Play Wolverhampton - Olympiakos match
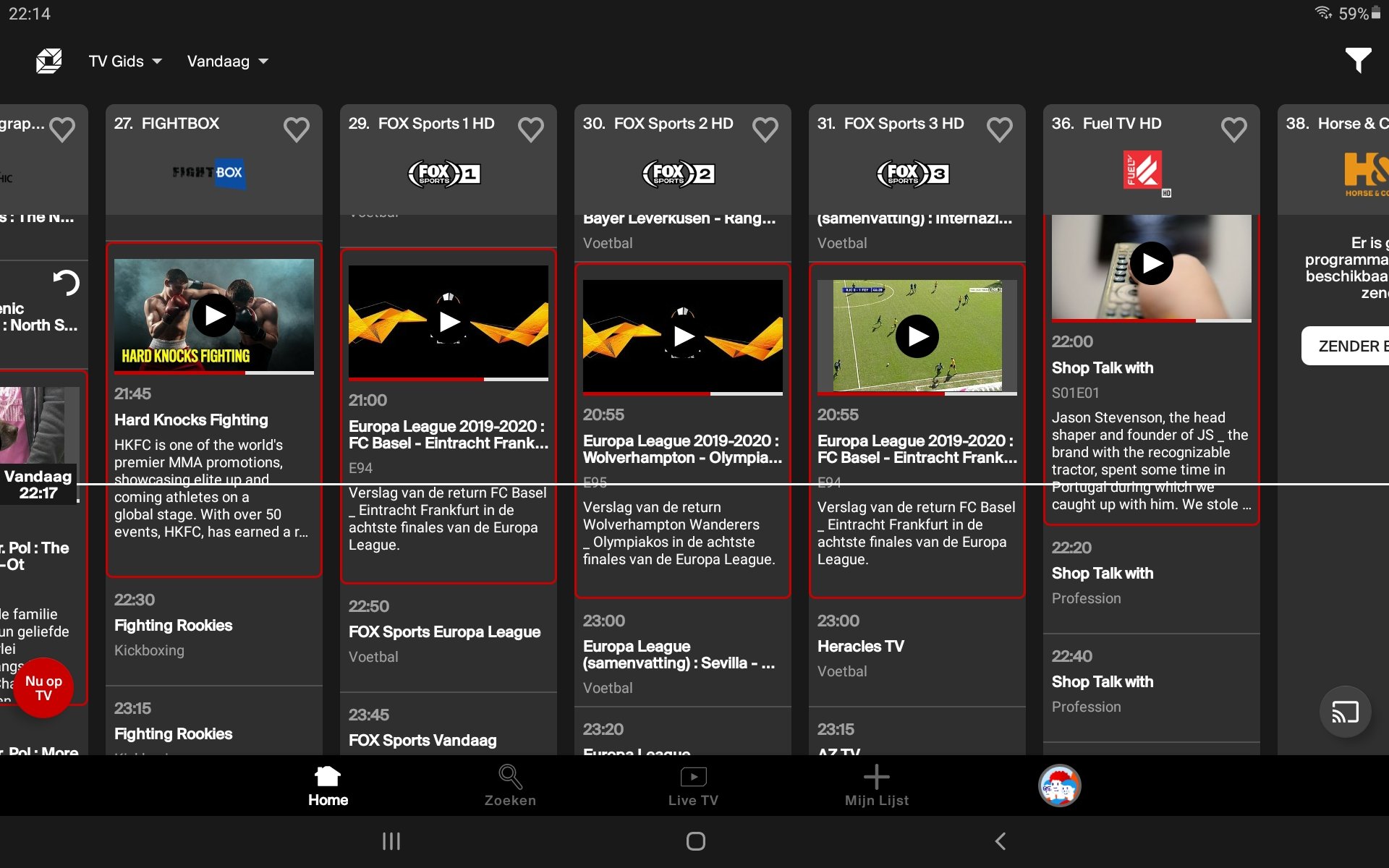The image size is (1389, 868). (x=683, y=336)
